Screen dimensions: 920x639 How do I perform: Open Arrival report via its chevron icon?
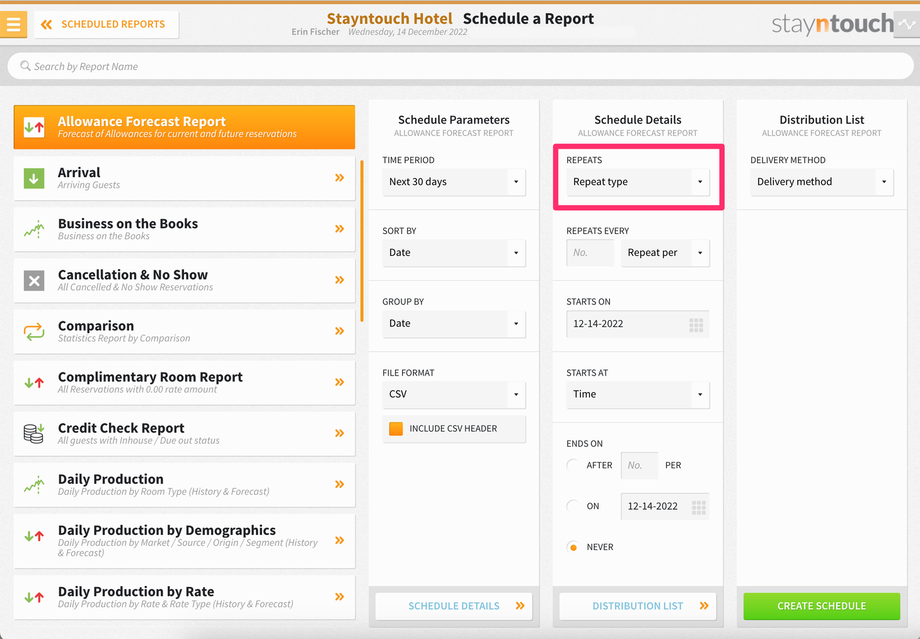tap(340, 178)
